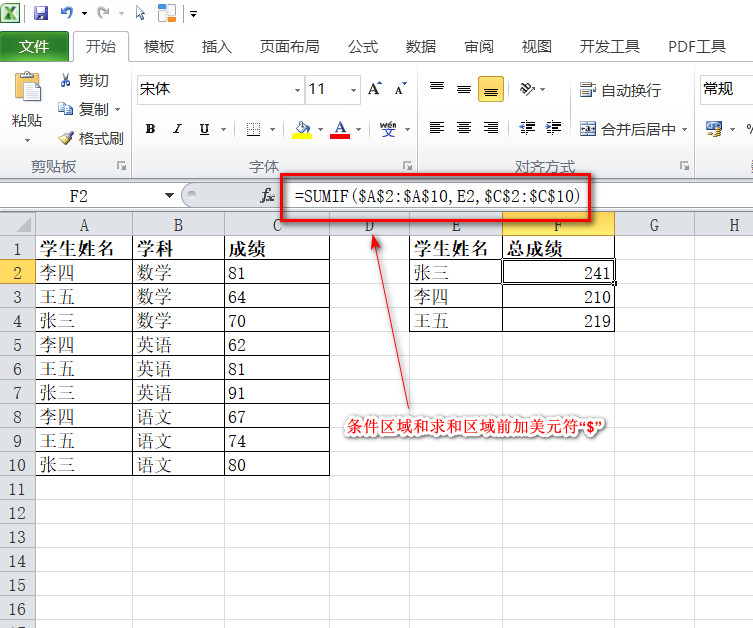Select cell with total 219
The width and height of the screenshot is (753, 628).
tap(558, 320)
